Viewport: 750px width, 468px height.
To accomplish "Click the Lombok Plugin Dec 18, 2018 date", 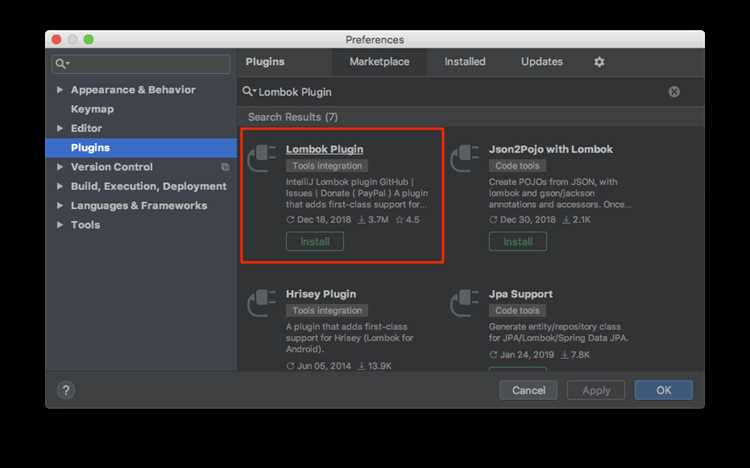I will pos(324,220).
